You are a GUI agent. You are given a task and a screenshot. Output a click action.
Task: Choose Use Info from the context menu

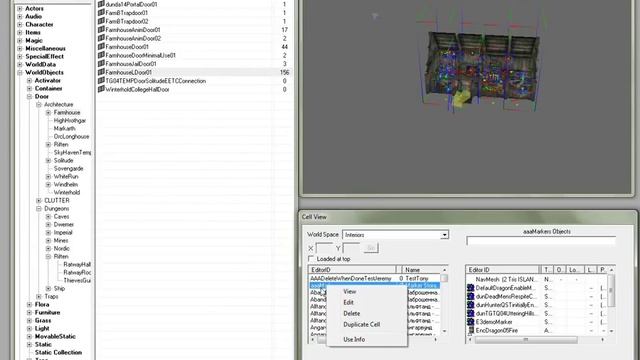pos(354,340)
